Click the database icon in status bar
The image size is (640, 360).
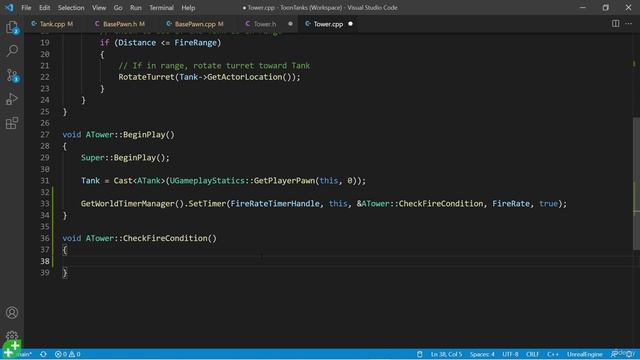coord(420,354)
